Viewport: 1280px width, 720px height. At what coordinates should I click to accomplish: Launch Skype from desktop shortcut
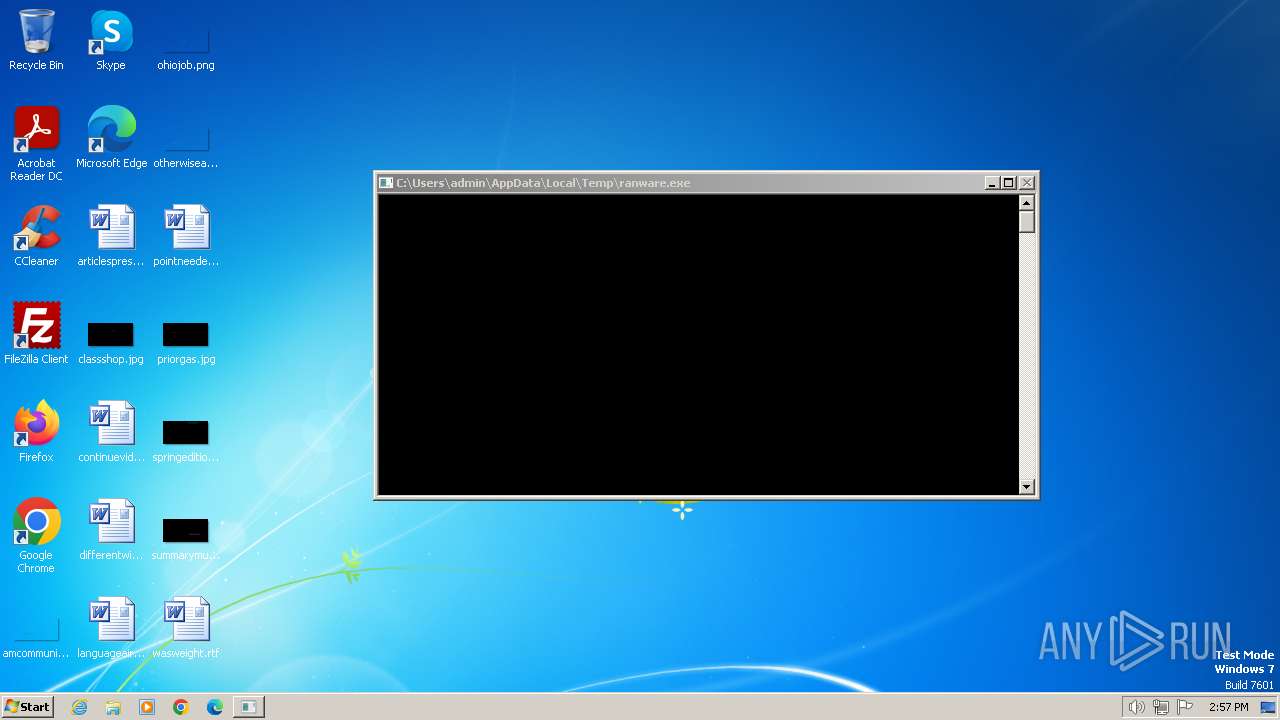point(111,40)
